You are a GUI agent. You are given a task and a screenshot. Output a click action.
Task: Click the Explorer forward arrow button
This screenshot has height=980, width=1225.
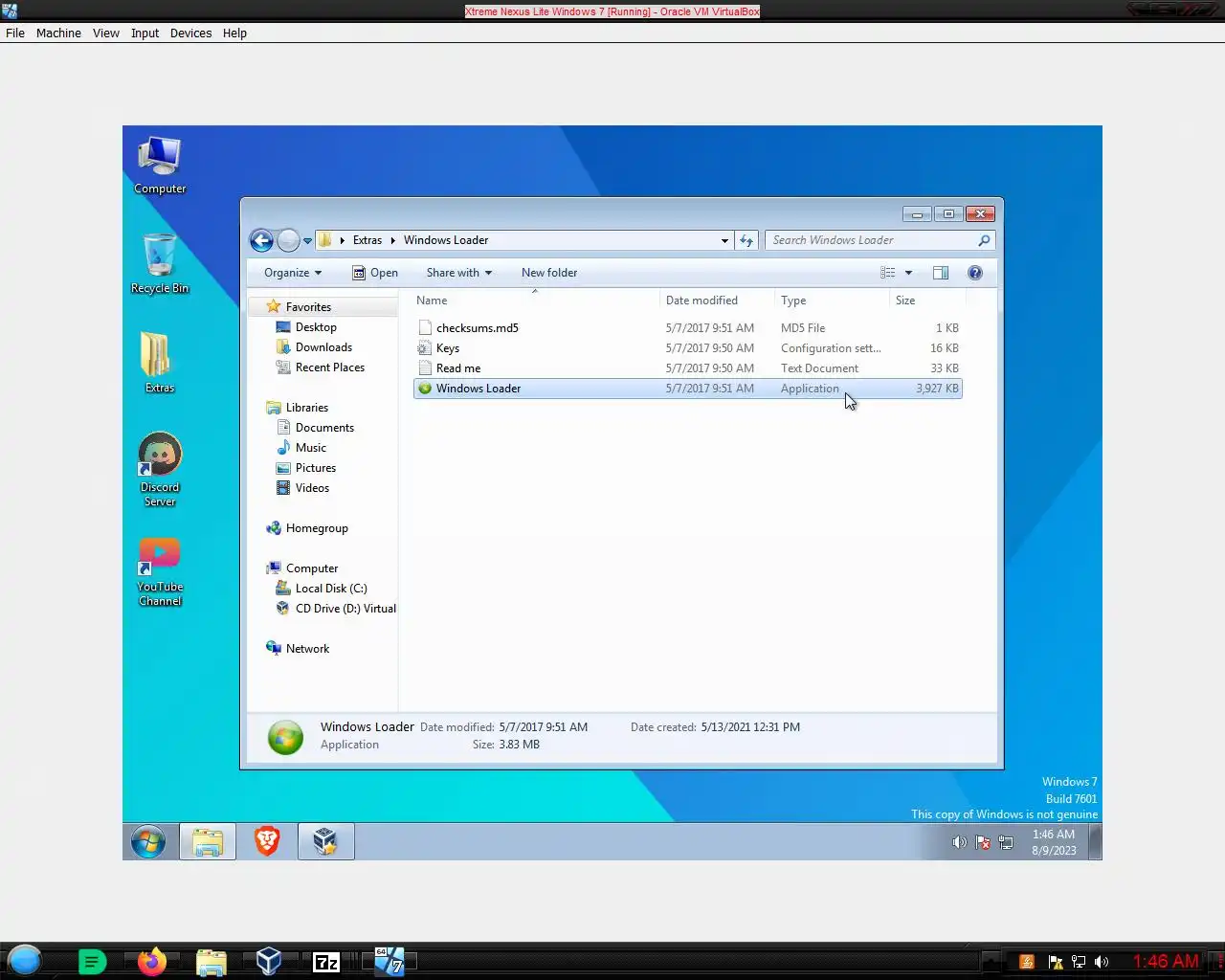click(x=288, y=240)
